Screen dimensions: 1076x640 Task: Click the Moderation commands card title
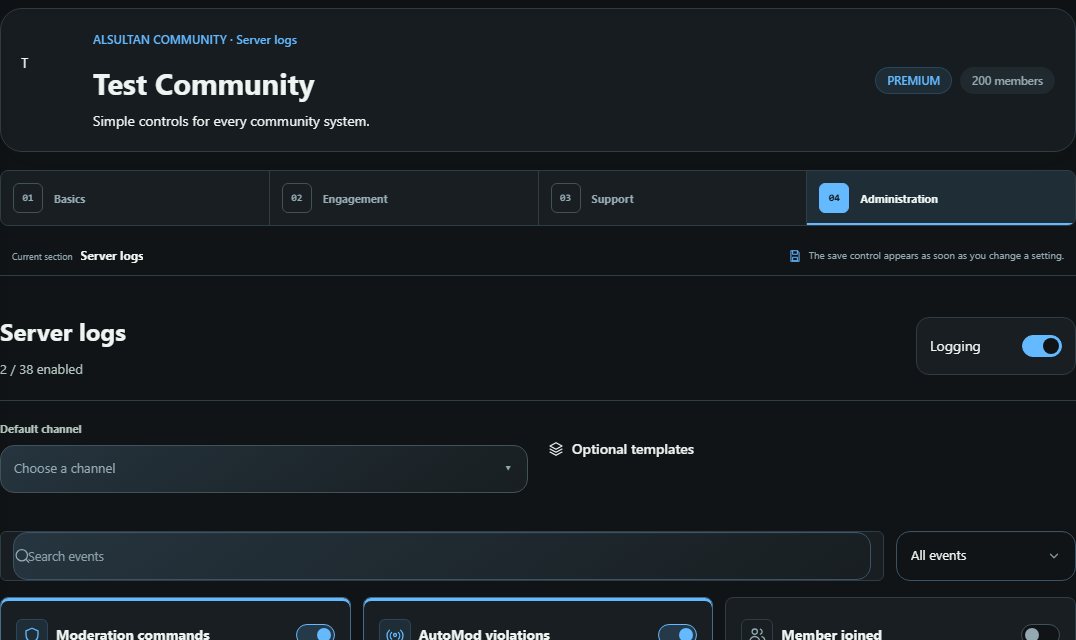point(132,635)
